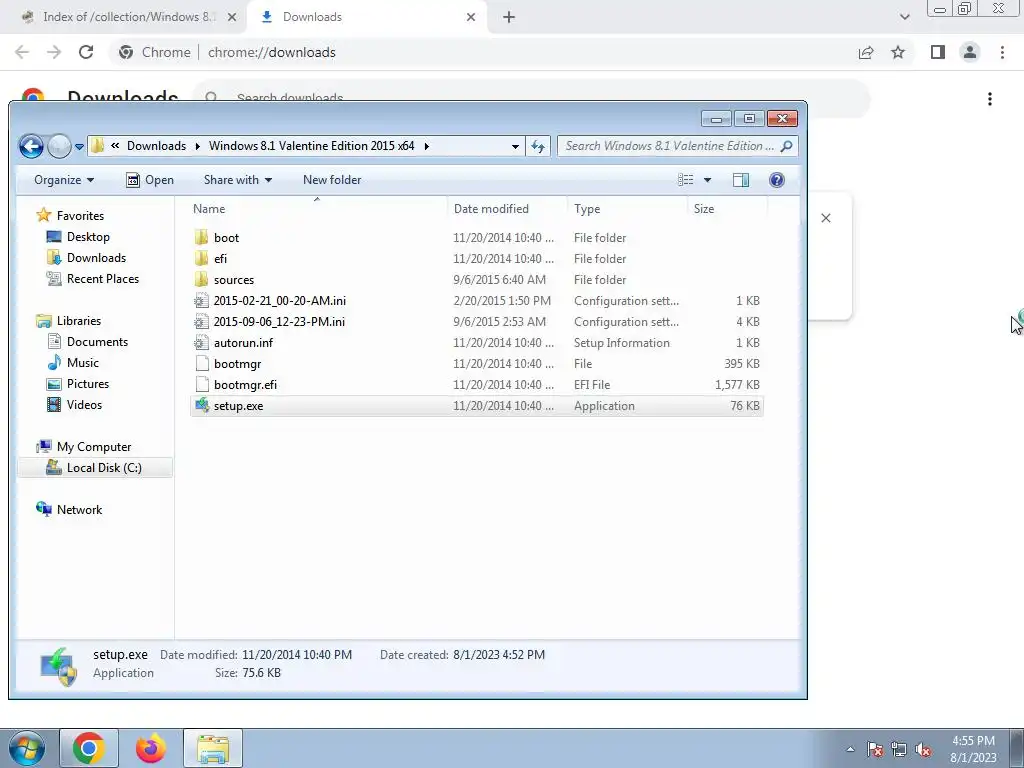Viewport: 1024px width, 768px height.
Task: Show hidden system tray icons
Action: coord(850,749)
